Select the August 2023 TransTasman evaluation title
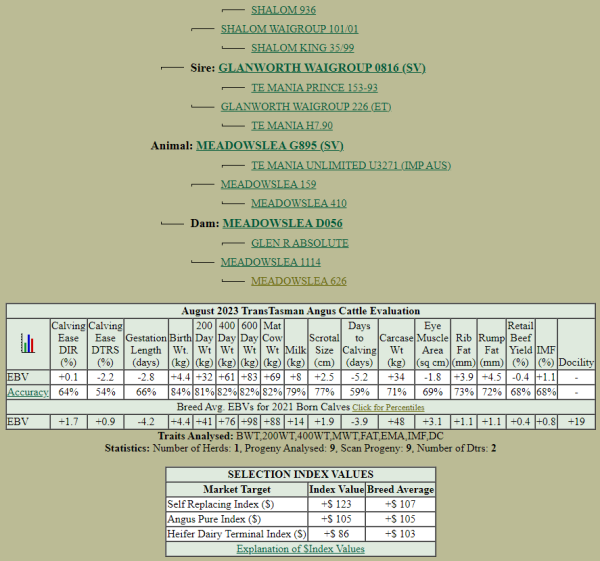 300,311
